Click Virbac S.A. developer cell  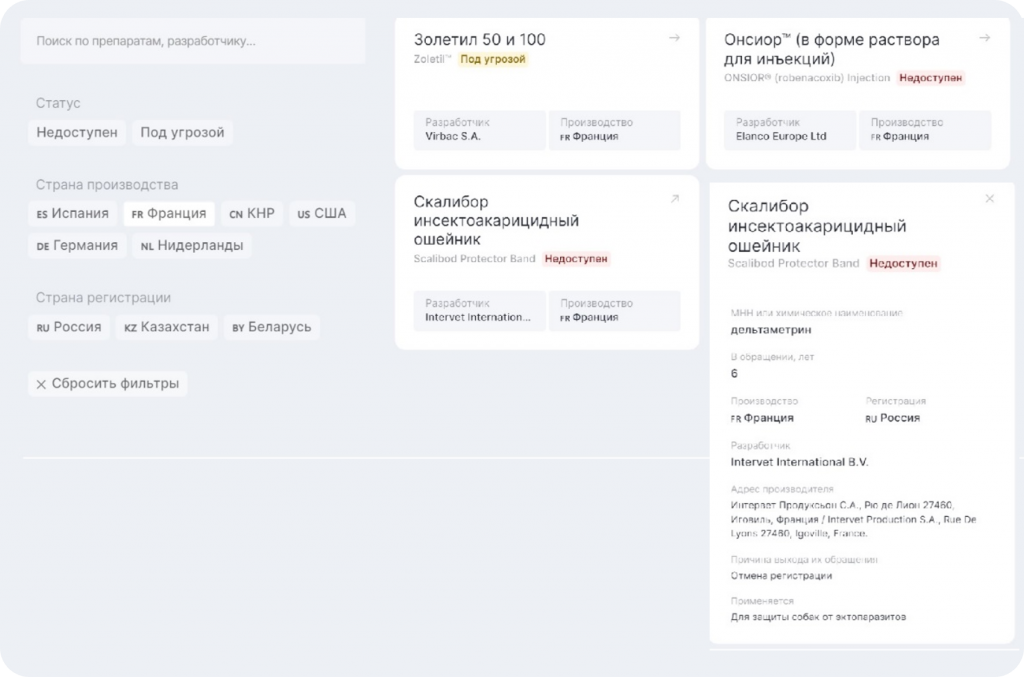coord(479,130)
